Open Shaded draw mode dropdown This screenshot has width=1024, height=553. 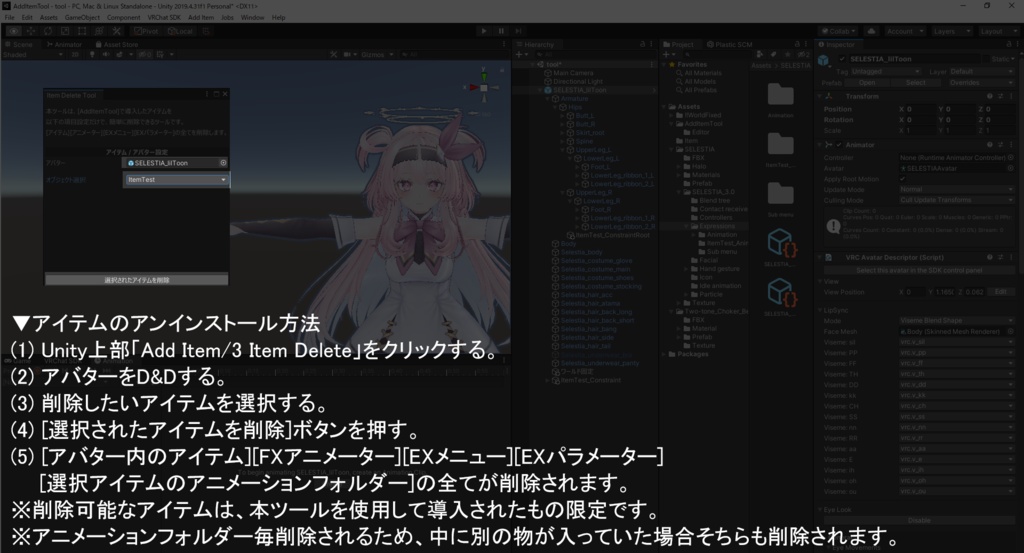pyautogui.click(x=33, y=55)
